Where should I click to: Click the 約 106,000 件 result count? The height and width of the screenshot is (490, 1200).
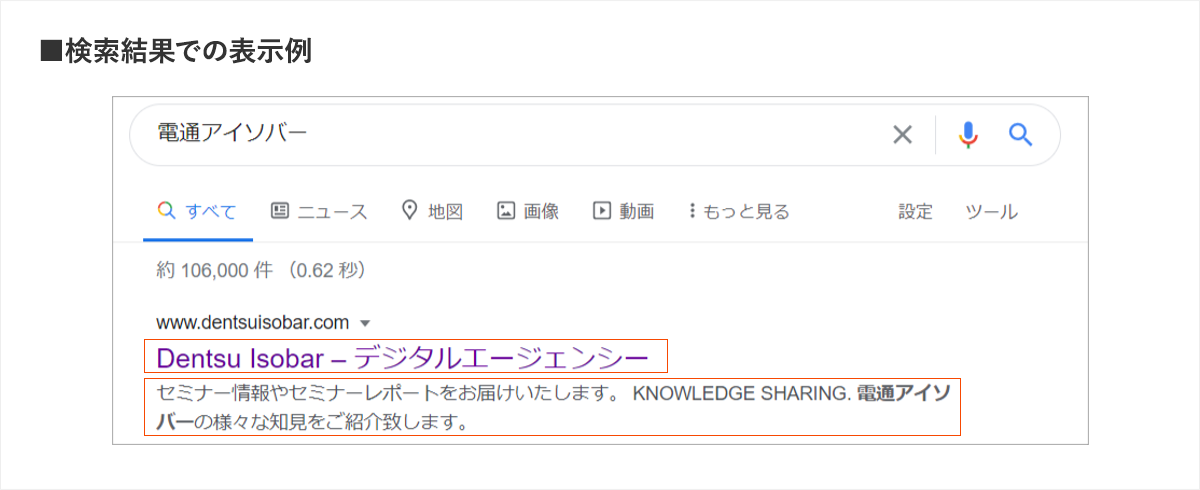(x=261, y=270)
